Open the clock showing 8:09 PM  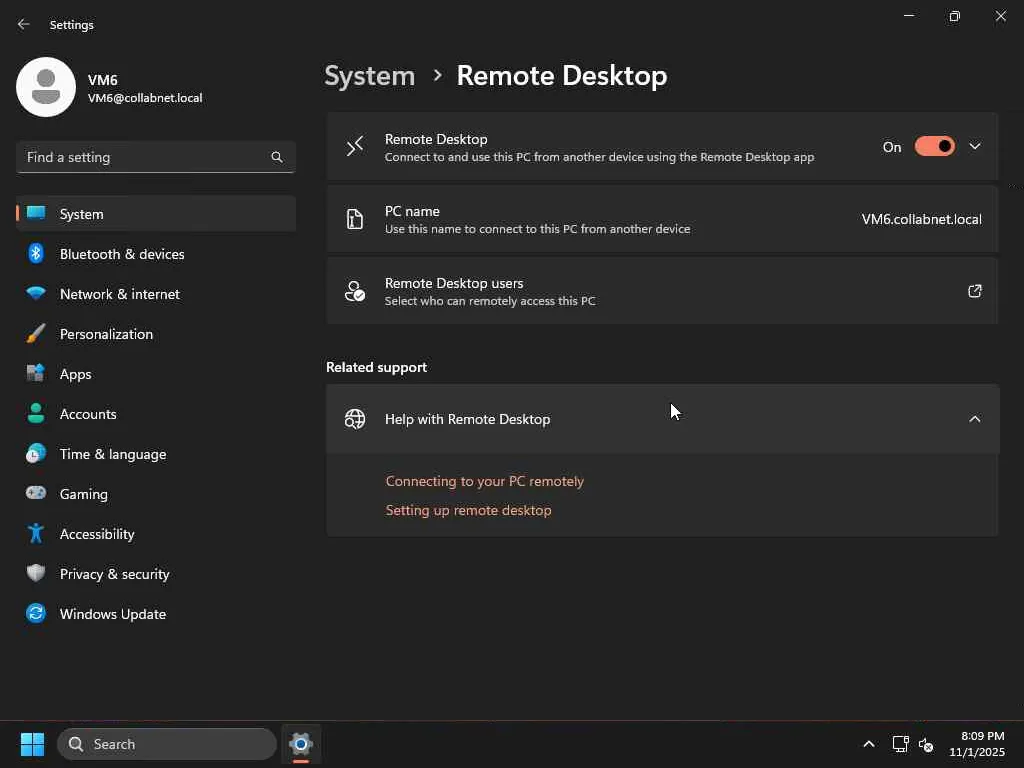pos(977,744)
